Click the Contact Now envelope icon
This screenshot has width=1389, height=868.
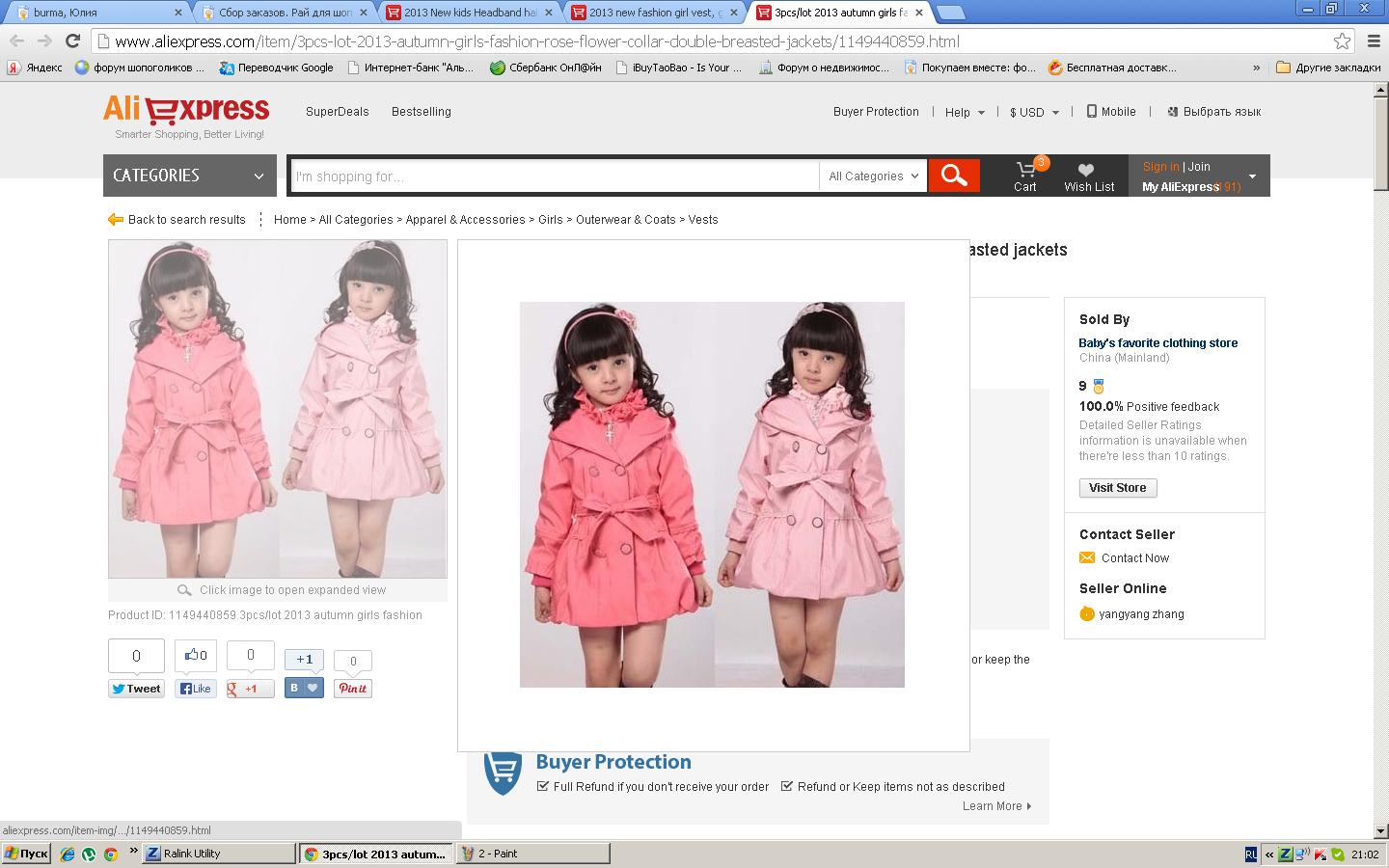tap(1087, 557)
